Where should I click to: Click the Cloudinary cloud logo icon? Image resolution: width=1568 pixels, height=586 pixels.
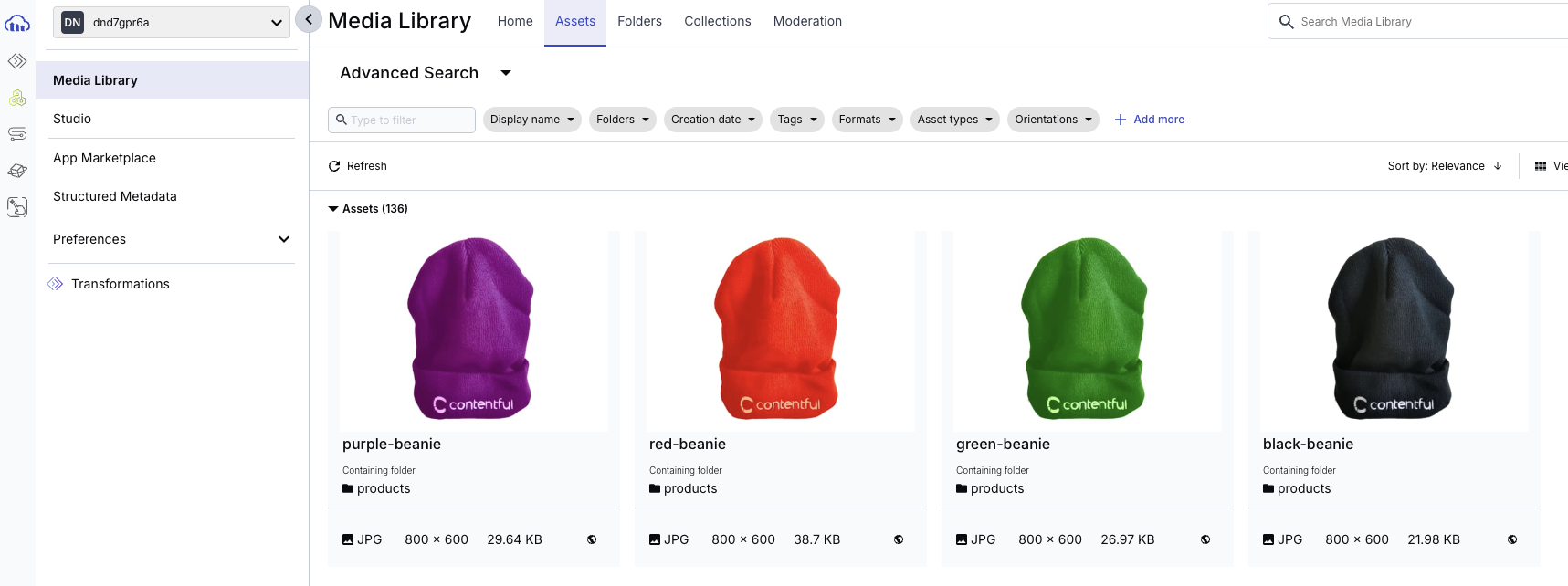tap(17, 23)
